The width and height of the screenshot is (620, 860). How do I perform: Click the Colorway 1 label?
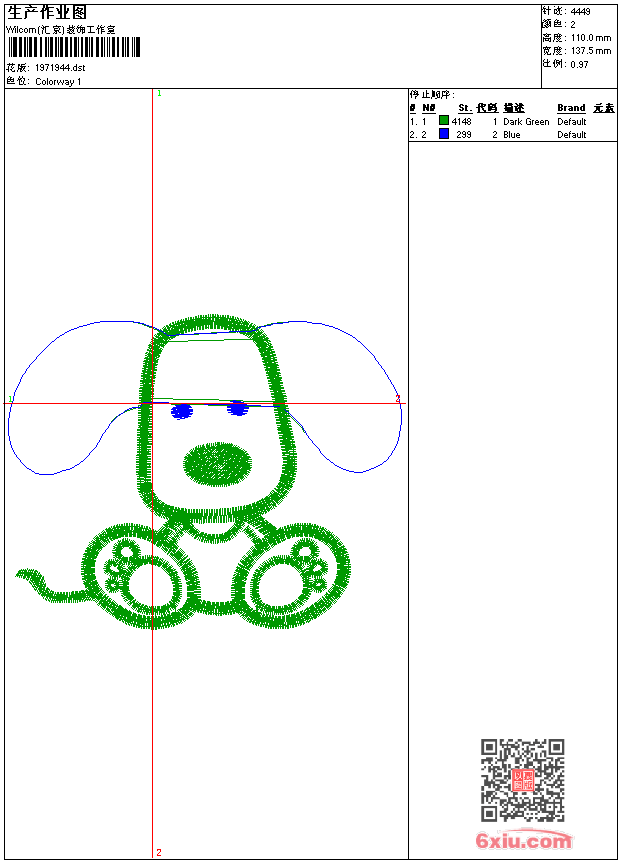click(59, 82)
